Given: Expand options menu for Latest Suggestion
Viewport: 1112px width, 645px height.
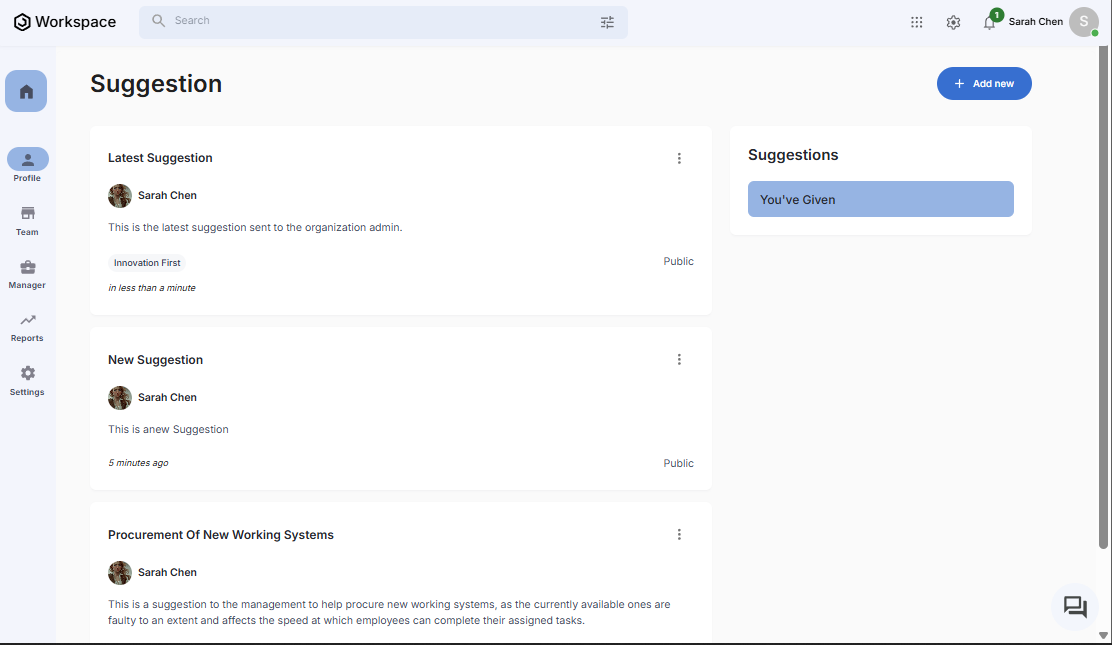Looking at the screenshot, I should 679,158.
